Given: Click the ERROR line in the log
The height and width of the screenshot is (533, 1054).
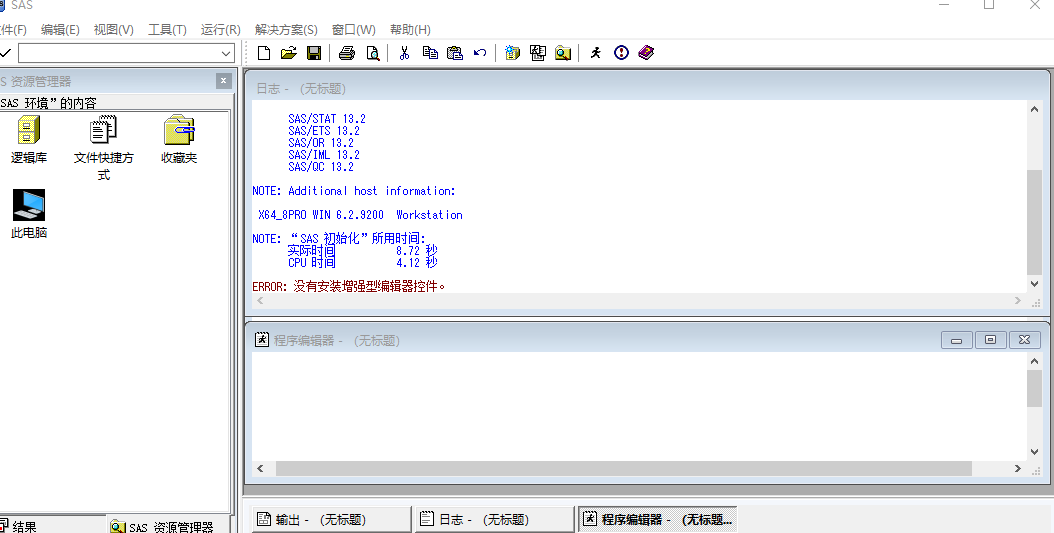Looking at the screenshot, I should tap(349, 286).
